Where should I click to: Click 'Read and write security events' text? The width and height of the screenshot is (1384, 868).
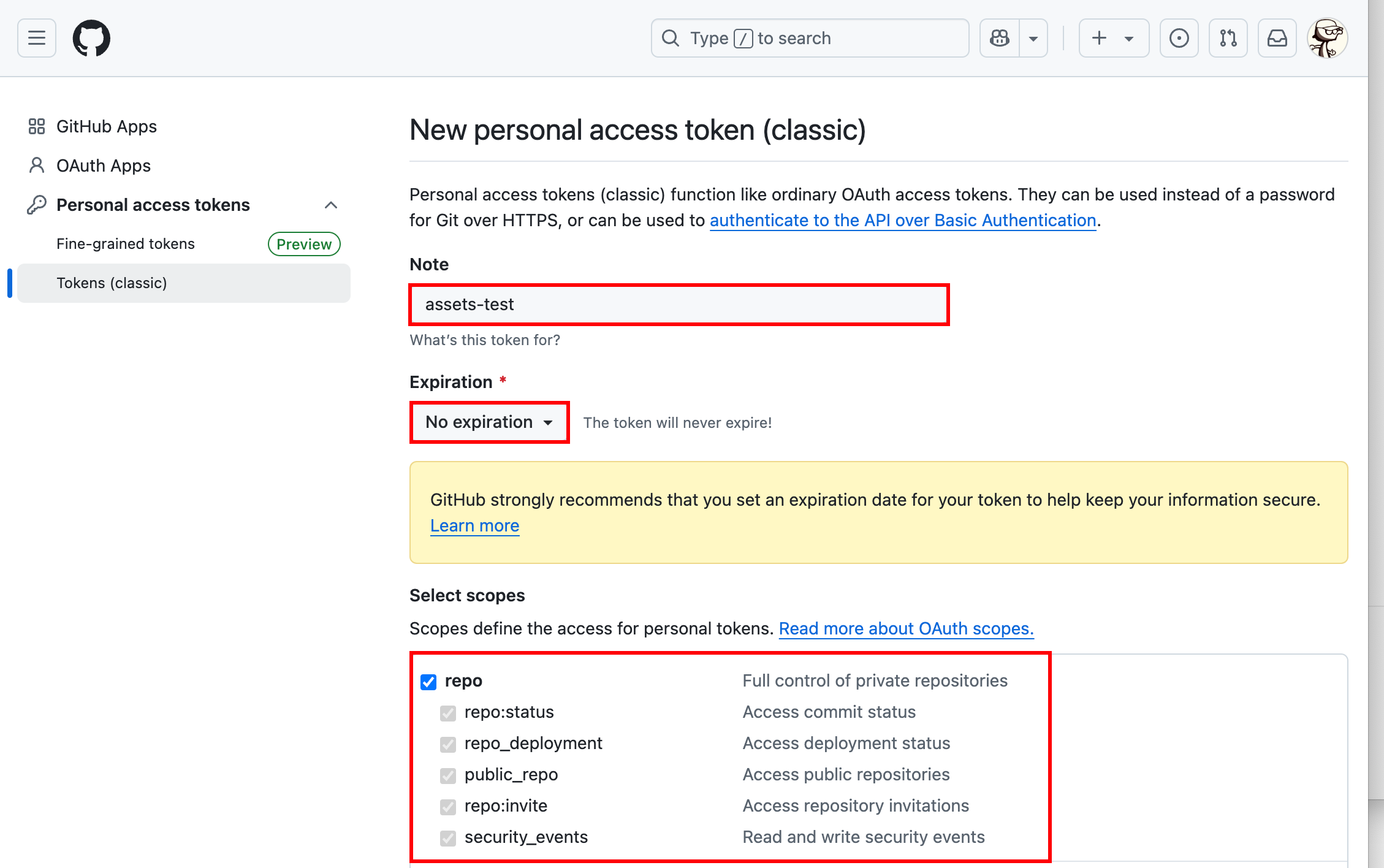coord(864,837)
